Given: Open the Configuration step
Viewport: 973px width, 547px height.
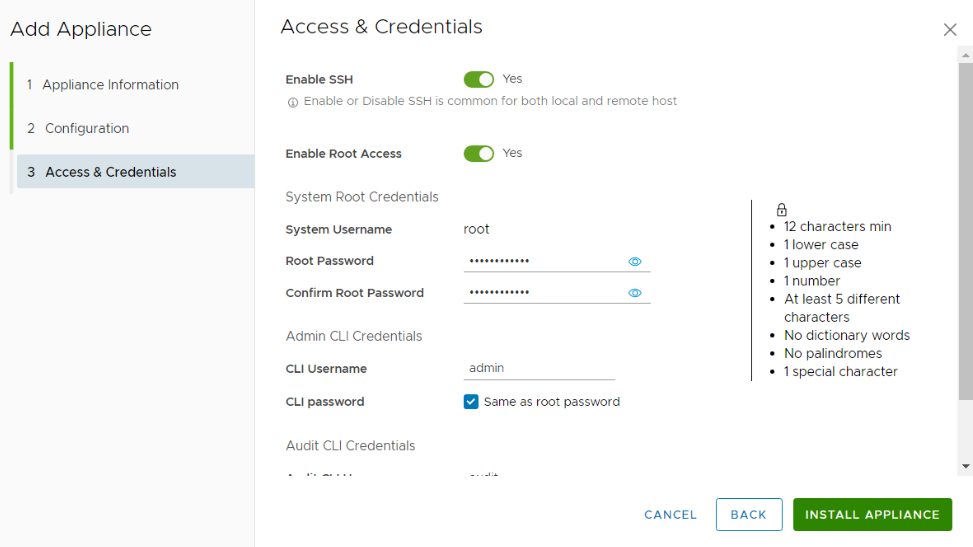Looking at the screenshot, I should pos(87,128).
